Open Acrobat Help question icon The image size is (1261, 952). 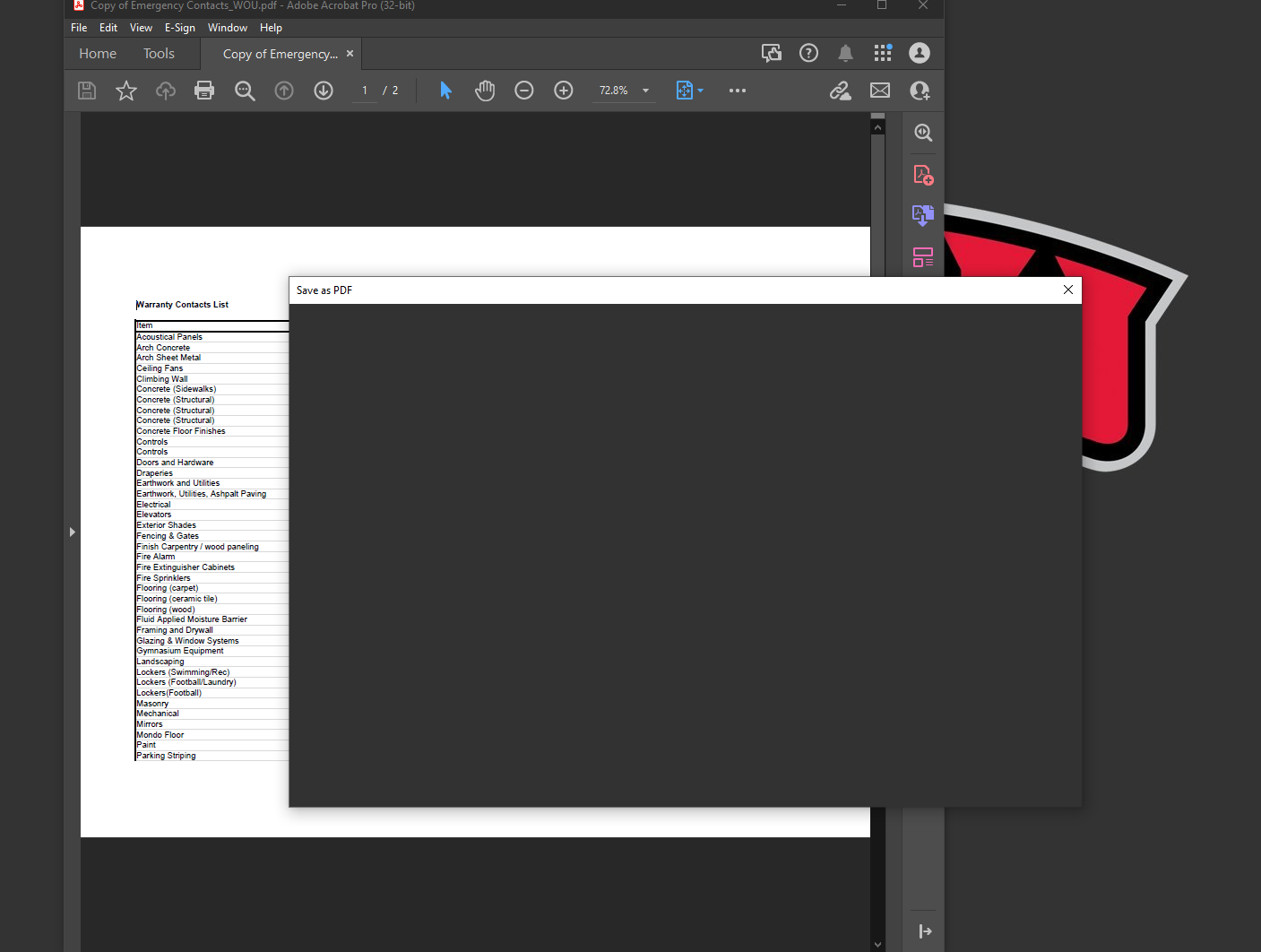808,53
